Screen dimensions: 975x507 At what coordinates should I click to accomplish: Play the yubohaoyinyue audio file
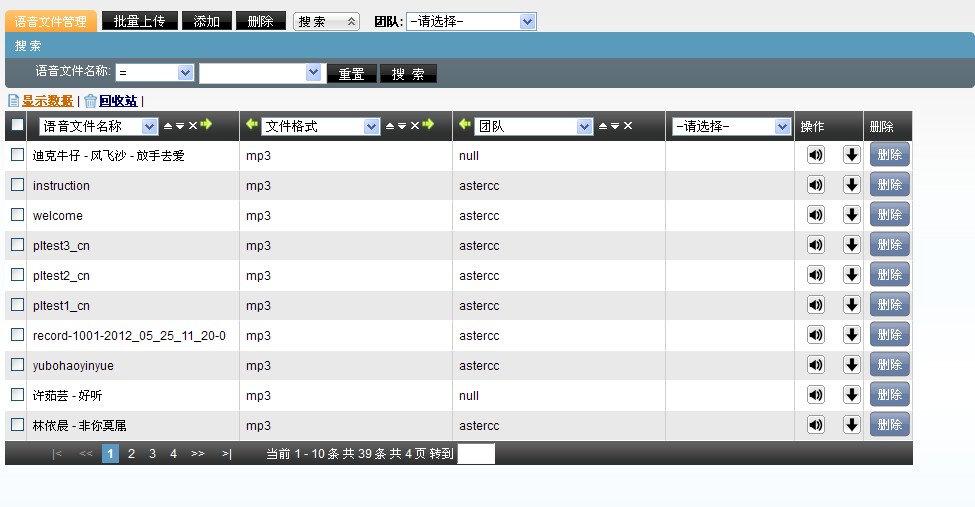[816, 365]
